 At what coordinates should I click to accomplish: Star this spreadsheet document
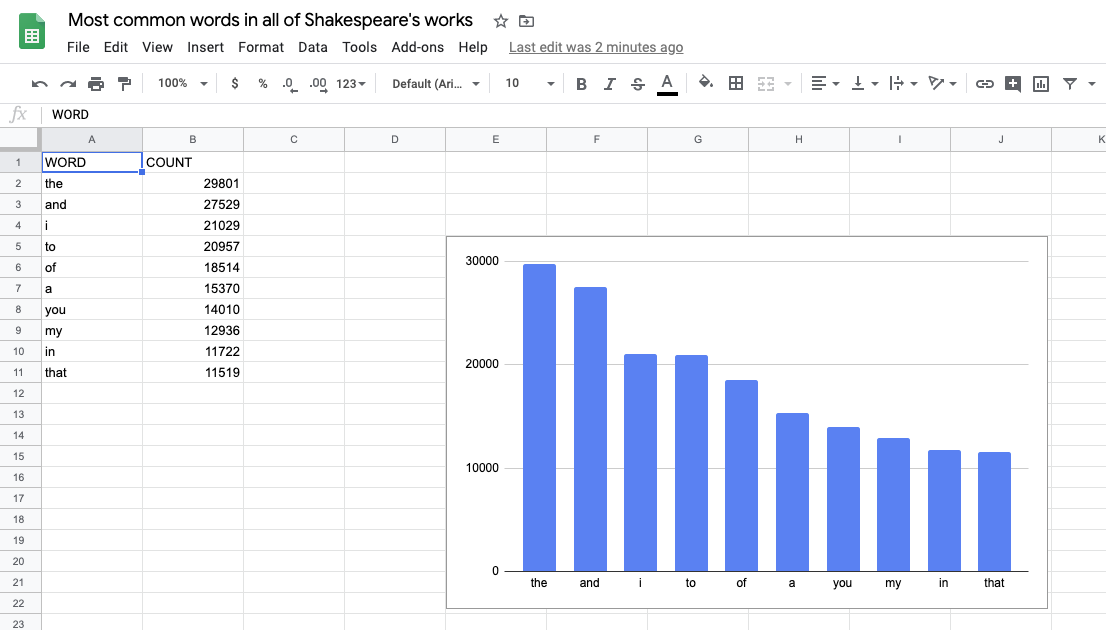pos(501,21)
